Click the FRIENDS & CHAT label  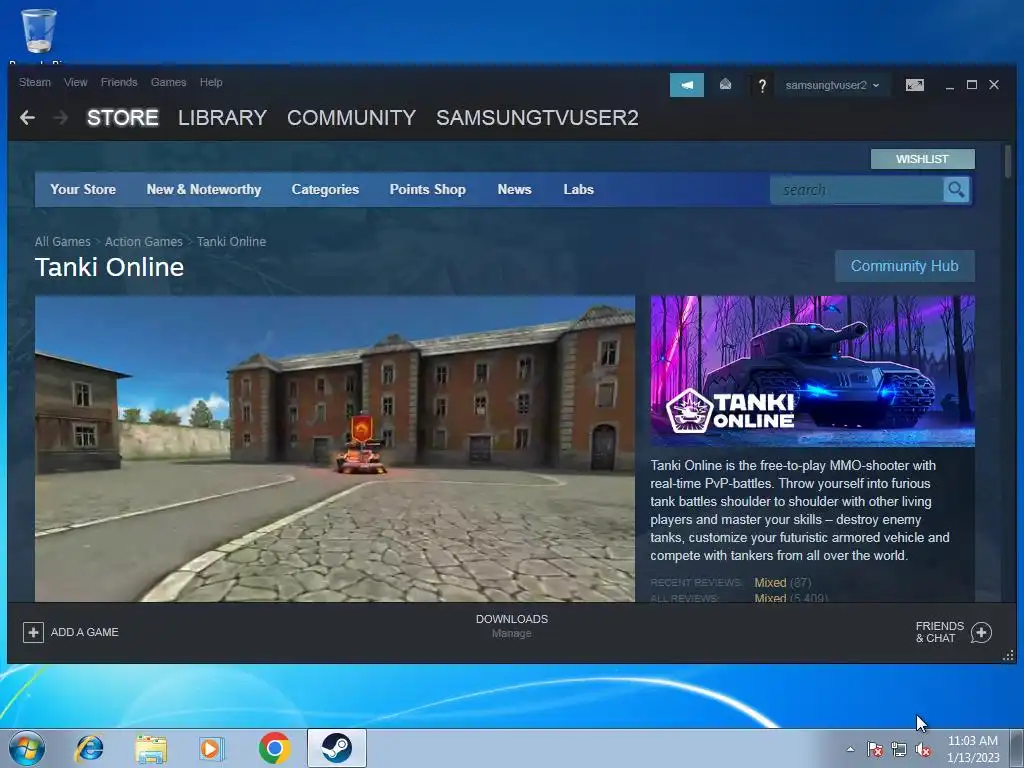coord(939,632)
